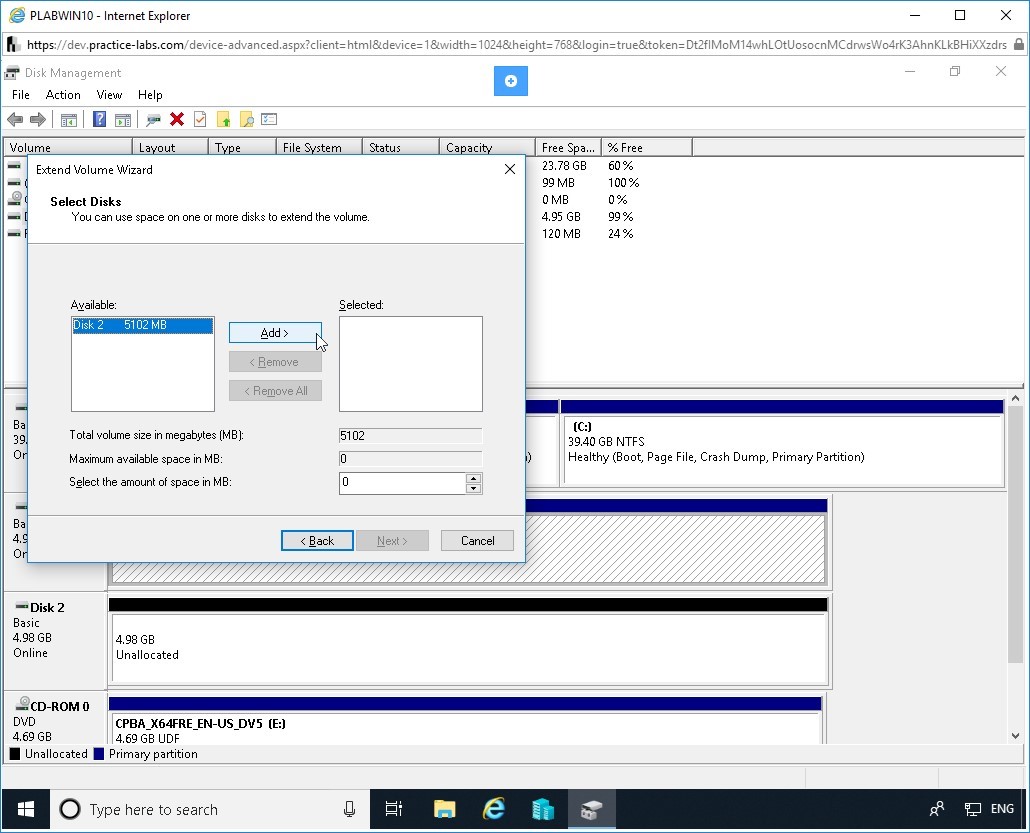Viewport: 1030px width, 833px height.
Task: Select the (C:) 39.40 GB NTFS partition
Action: pyautogui.click(x=782, y=444)
